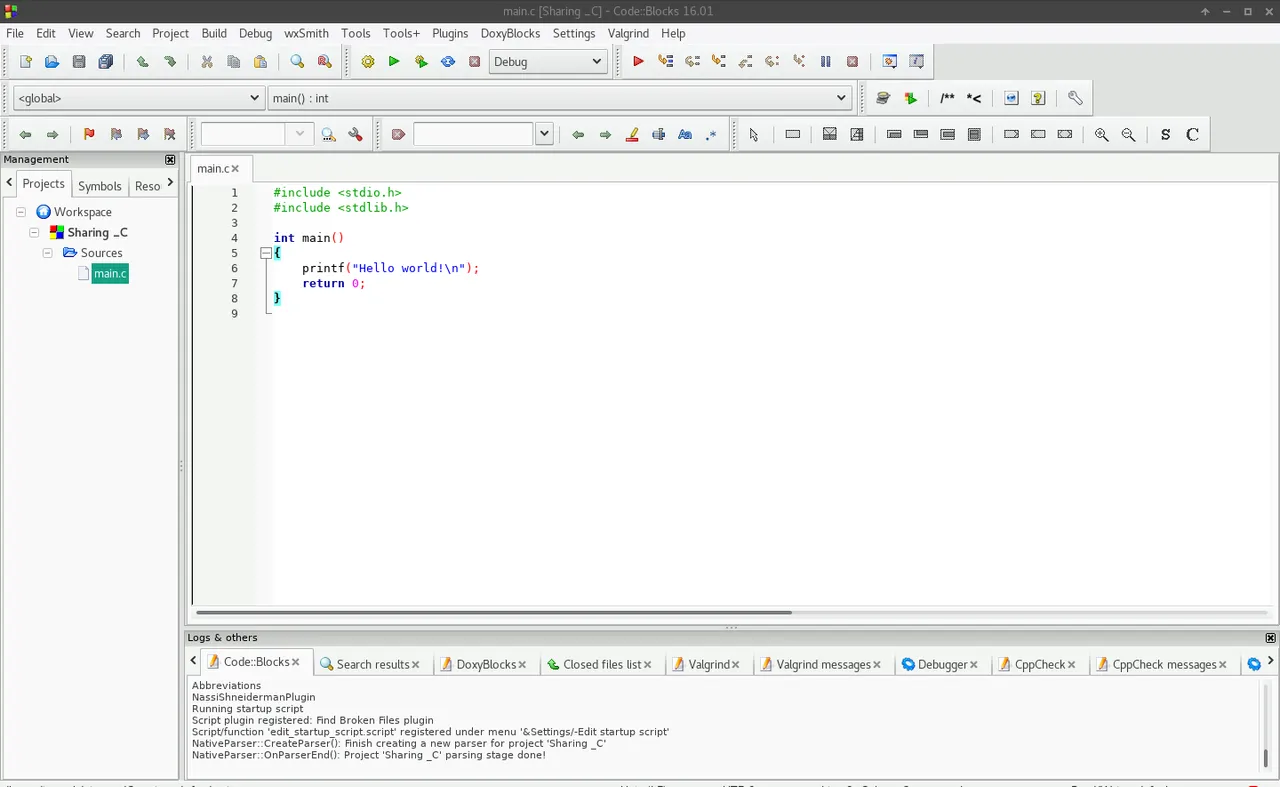The image size is (1280, 787).
Task: Cut selection with the scissors icon
Action: click(x=207, y=62)
